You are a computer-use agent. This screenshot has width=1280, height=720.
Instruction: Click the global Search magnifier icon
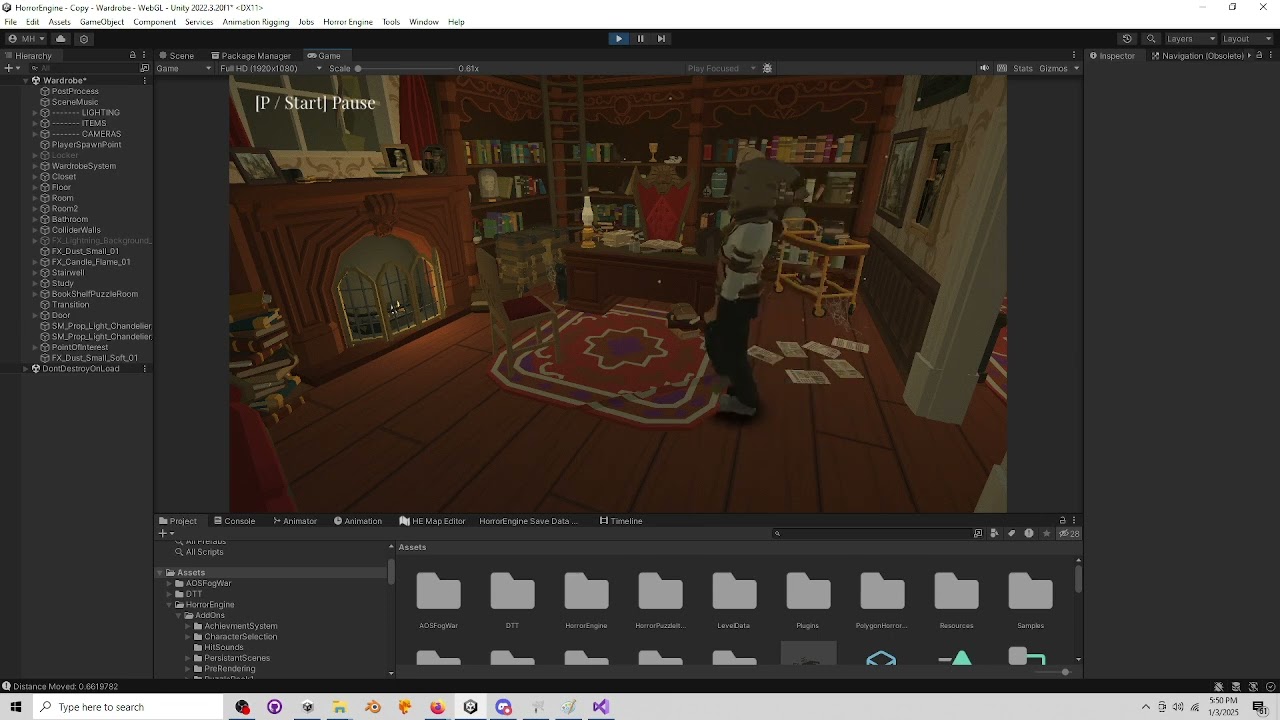click(1151, 39)
